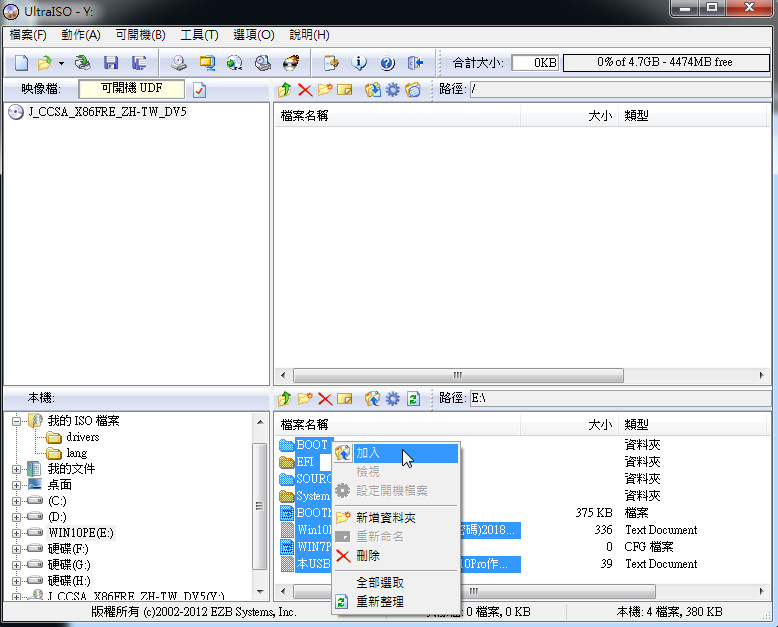The image size is (778, 627).
Task: Click the Save floppy disk icon
Action: tap(111, 63)
